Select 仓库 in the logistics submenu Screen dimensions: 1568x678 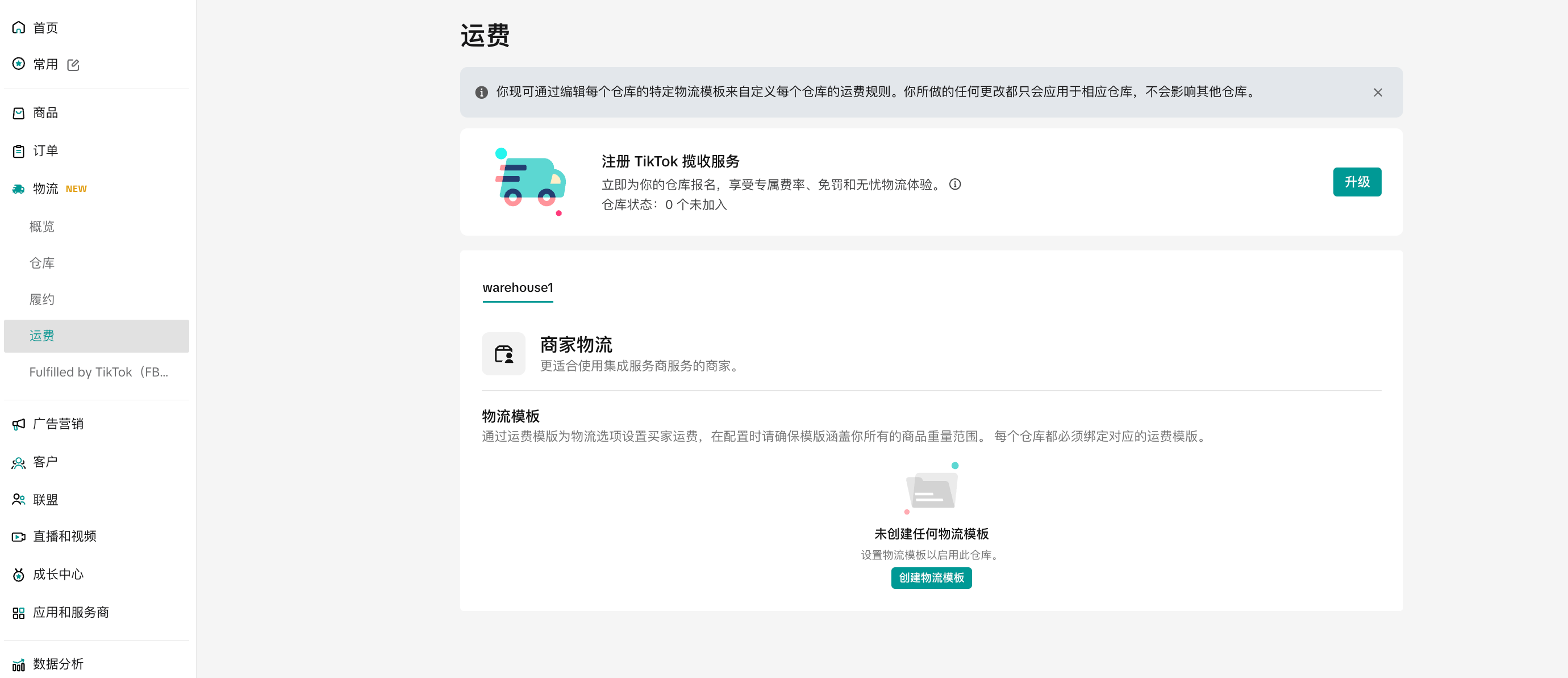[42, 263]
